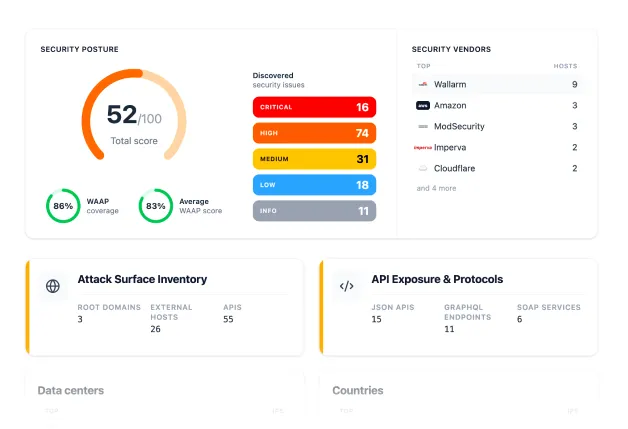The height and width of the screenshot is (429, 628).
Task: Click the HOSTS column header
Action: point(566,66)
